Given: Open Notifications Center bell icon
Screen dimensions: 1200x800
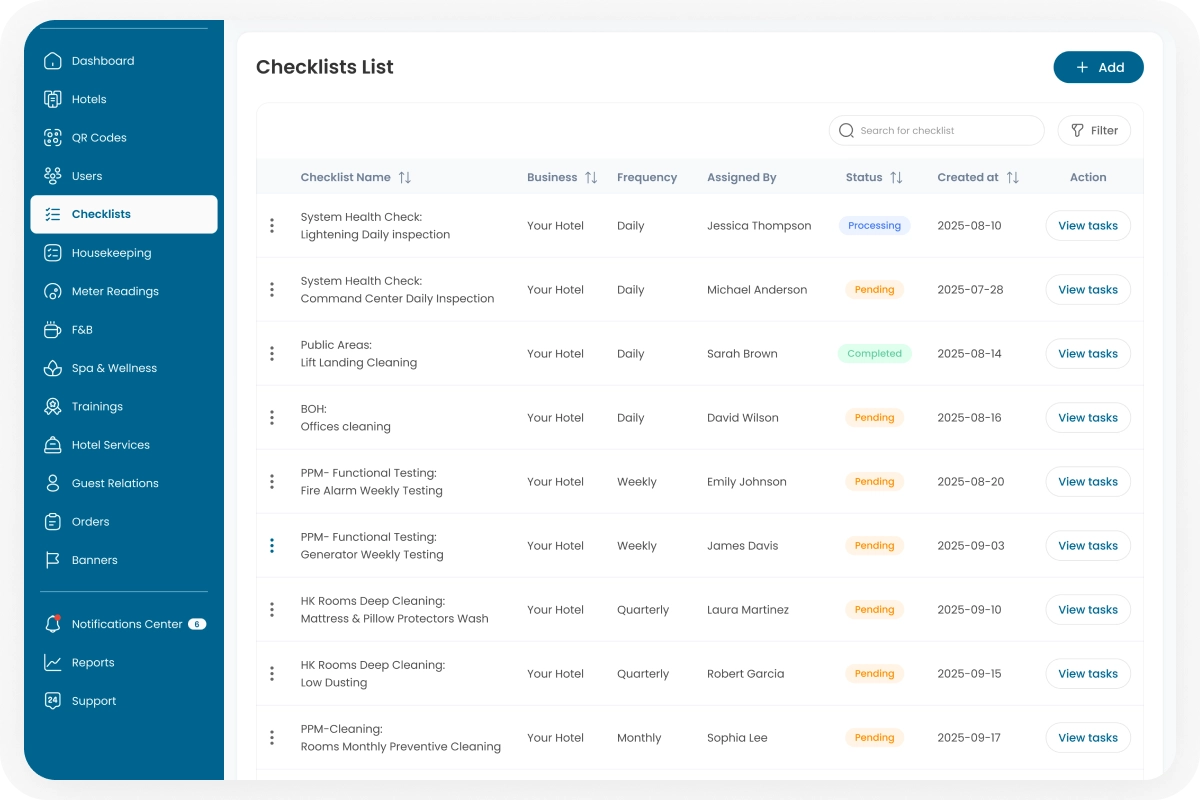Looking at the screenshot, I should coord(53,624).
